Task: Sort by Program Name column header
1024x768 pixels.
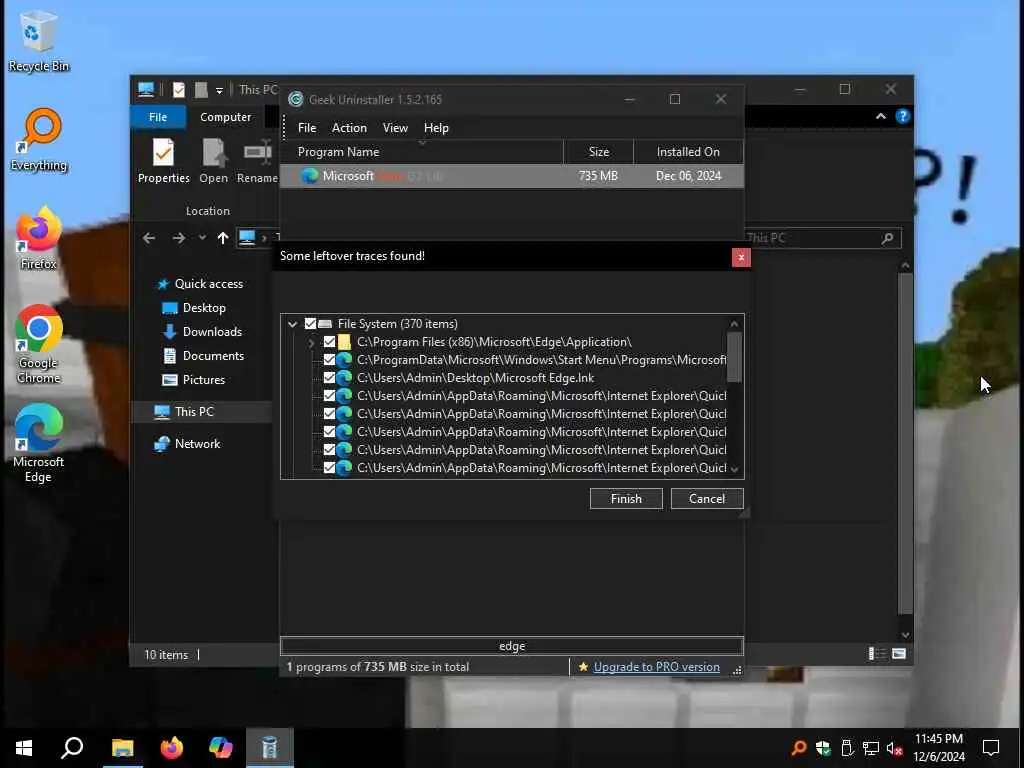Action: click(422, 152)
